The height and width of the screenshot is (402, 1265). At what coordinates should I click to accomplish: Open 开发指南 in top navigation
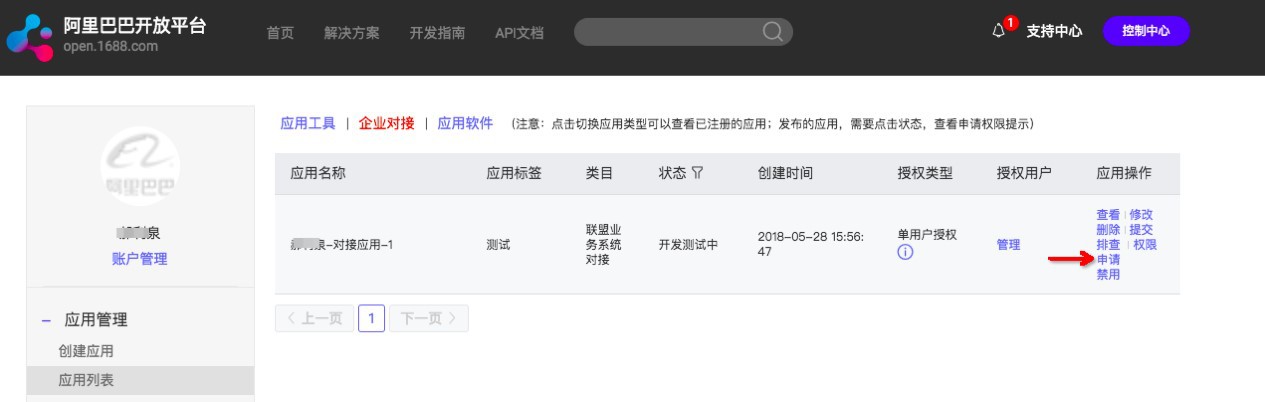437,32
